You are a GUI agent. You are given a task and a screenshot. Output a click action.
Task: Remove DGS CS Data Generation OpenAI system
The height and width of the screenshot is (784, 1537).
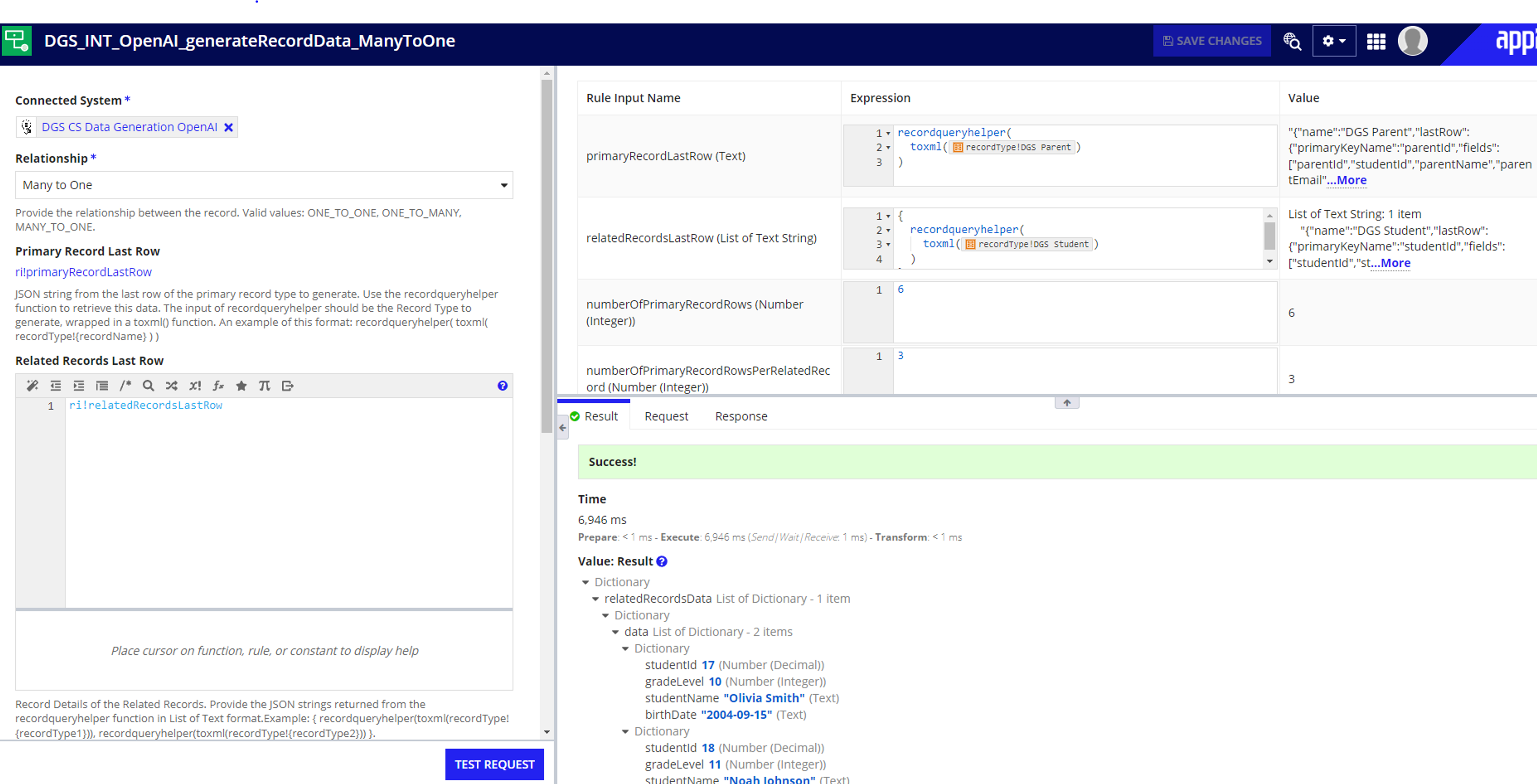click(229, 127)
